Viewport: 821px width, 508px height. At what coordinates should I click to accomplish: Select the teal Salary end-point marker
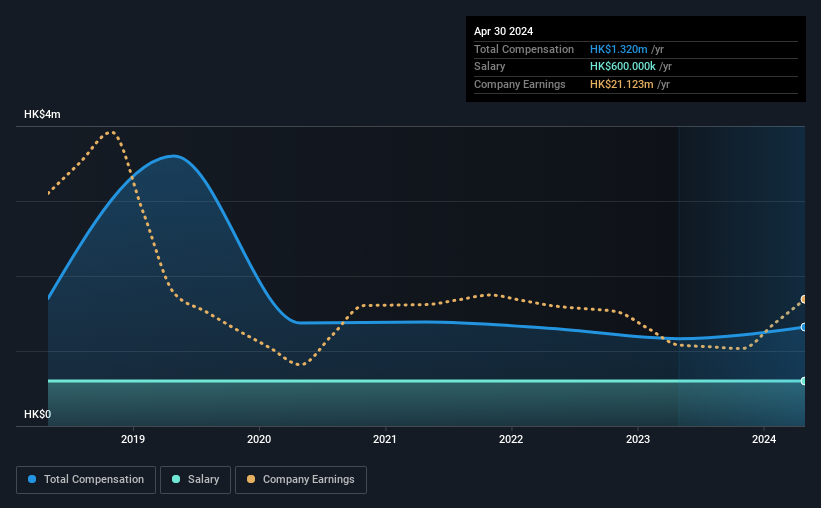[804, 381]
